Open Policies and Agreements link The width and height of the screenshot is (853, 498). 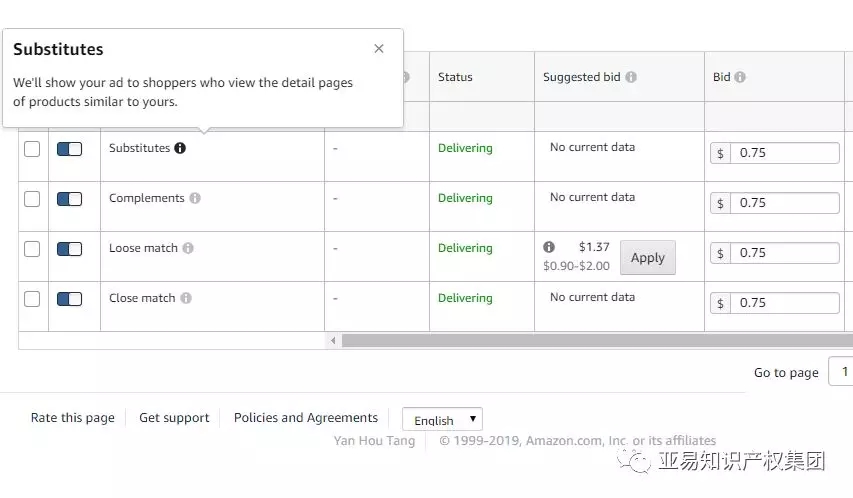[x=306, y=418]
